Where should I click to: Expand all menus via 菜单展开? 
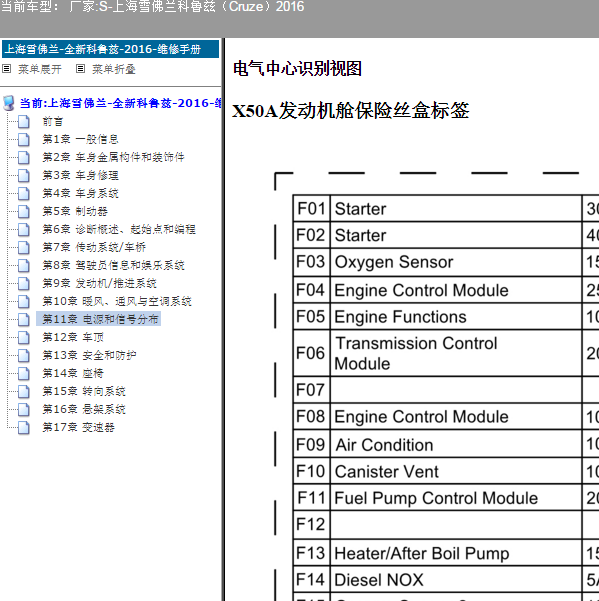pyautogui.click(x=40, y=69)
